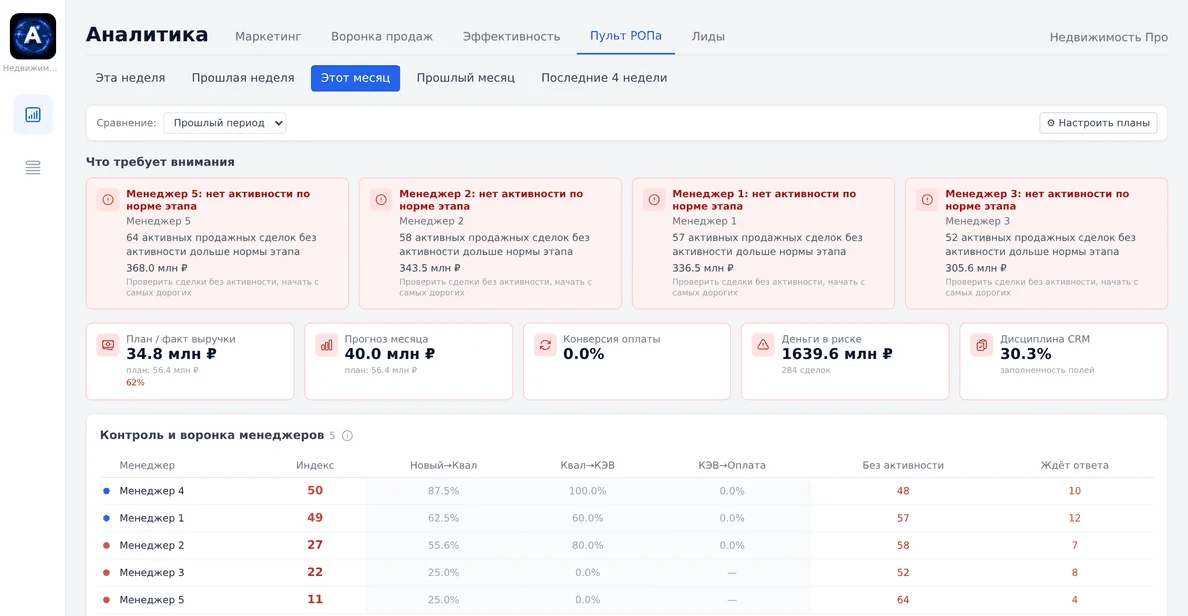
Task: Select the Эта неделя period
Action: click(x=130, y=78)
